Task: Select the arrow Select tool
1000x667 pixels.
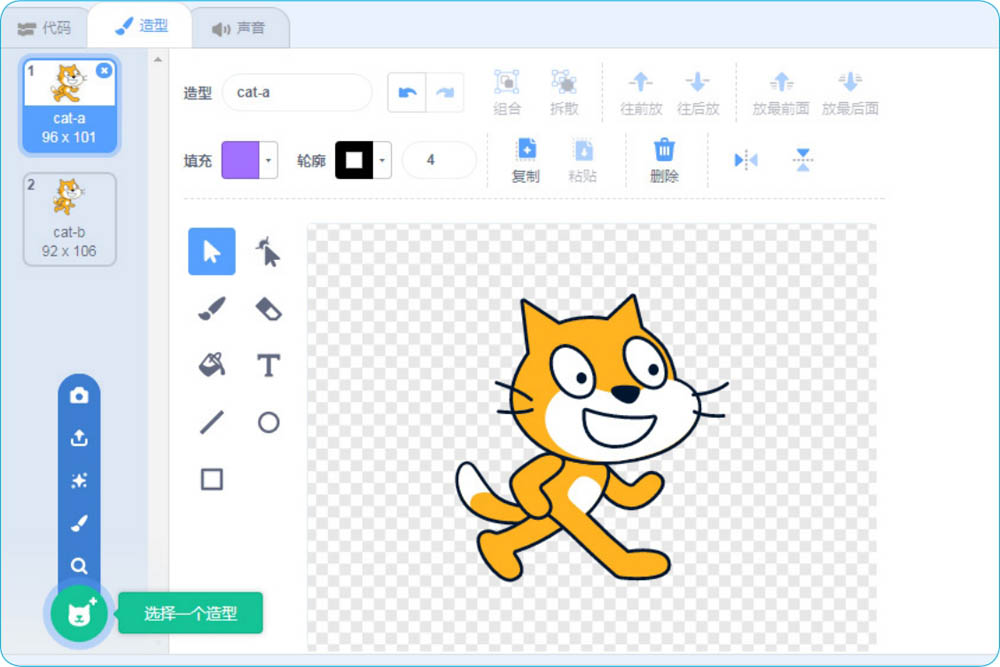Action: coord(212,251)
